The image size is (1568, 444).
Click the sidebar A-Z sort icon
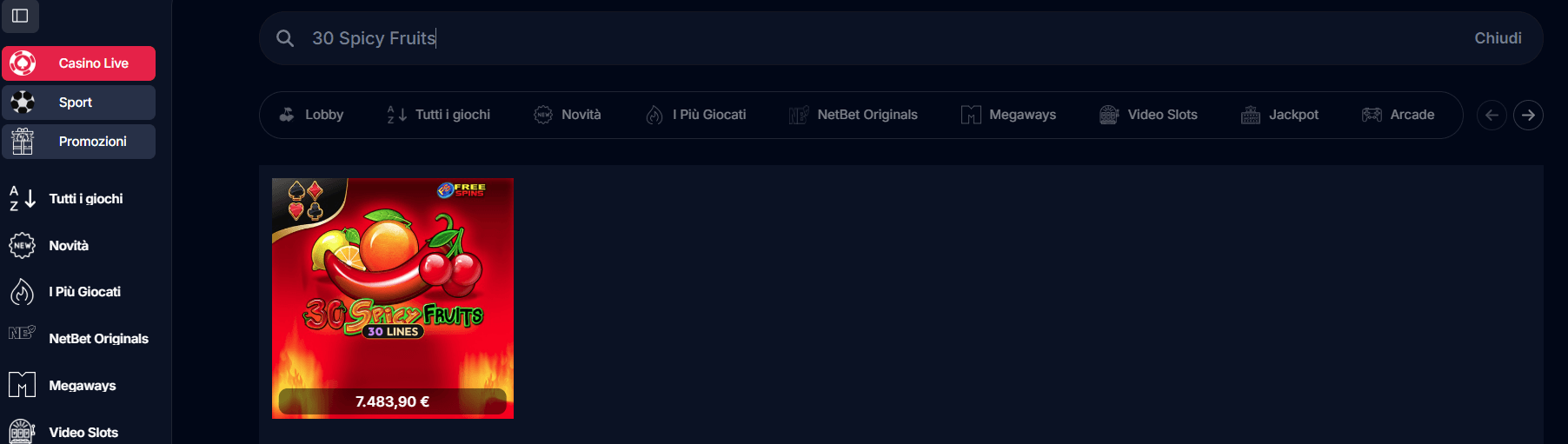click(23, 198)
